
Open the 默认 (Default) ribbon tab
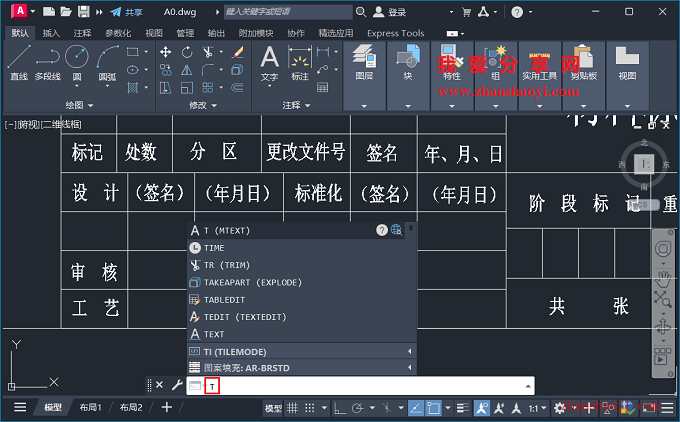point(20,33)
